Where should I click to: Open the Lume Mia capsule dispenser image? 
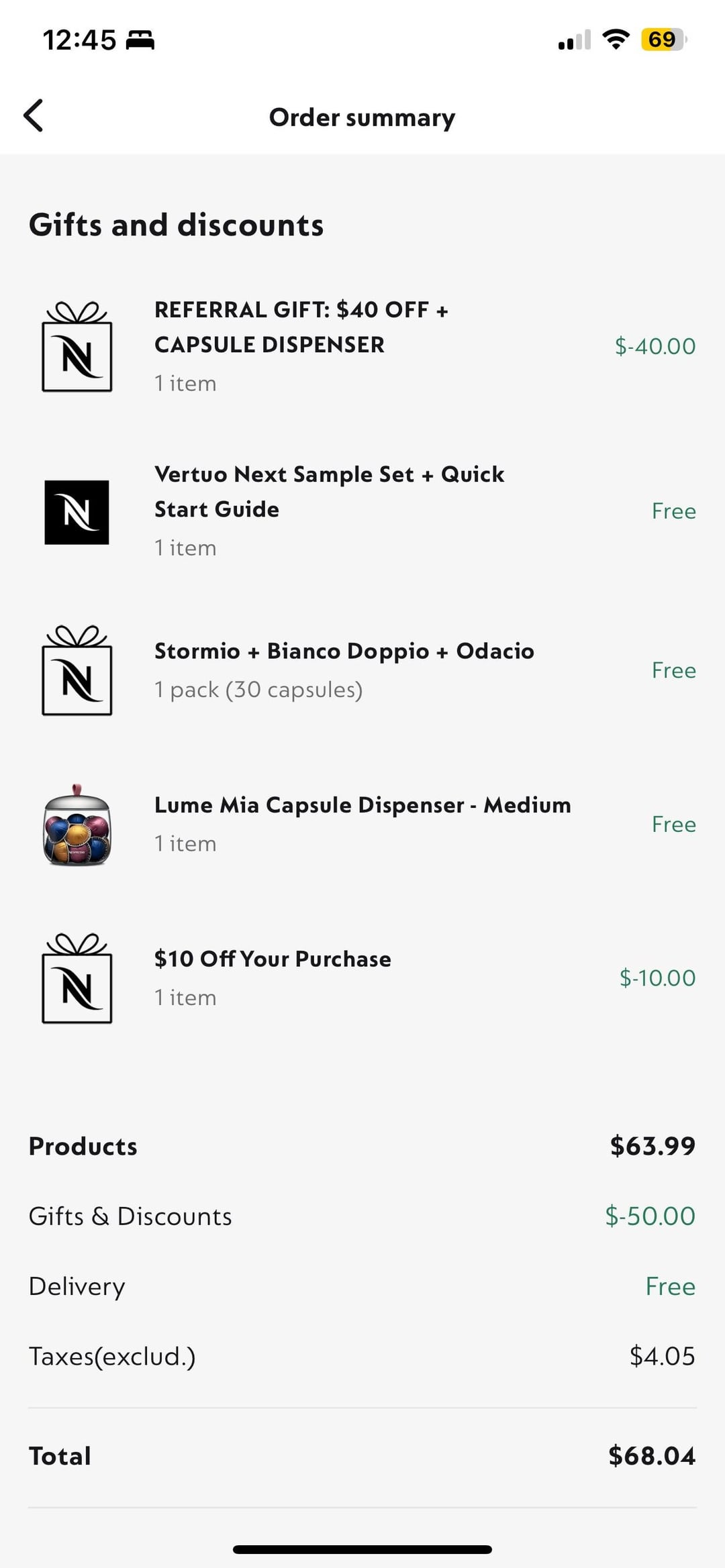(77, 825)
